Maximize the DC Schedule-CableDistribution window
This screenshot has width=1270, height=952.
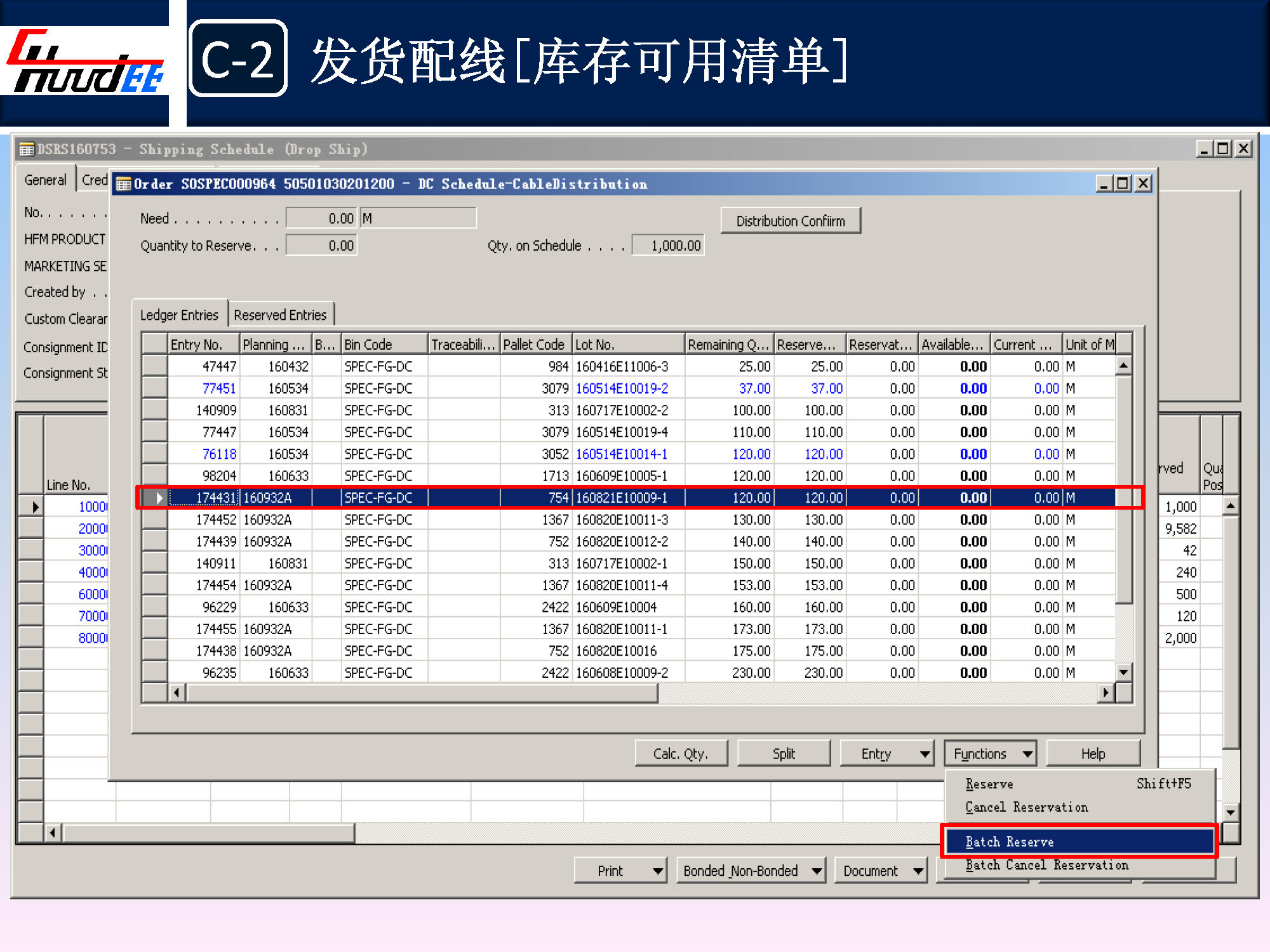pos(1123,184)
